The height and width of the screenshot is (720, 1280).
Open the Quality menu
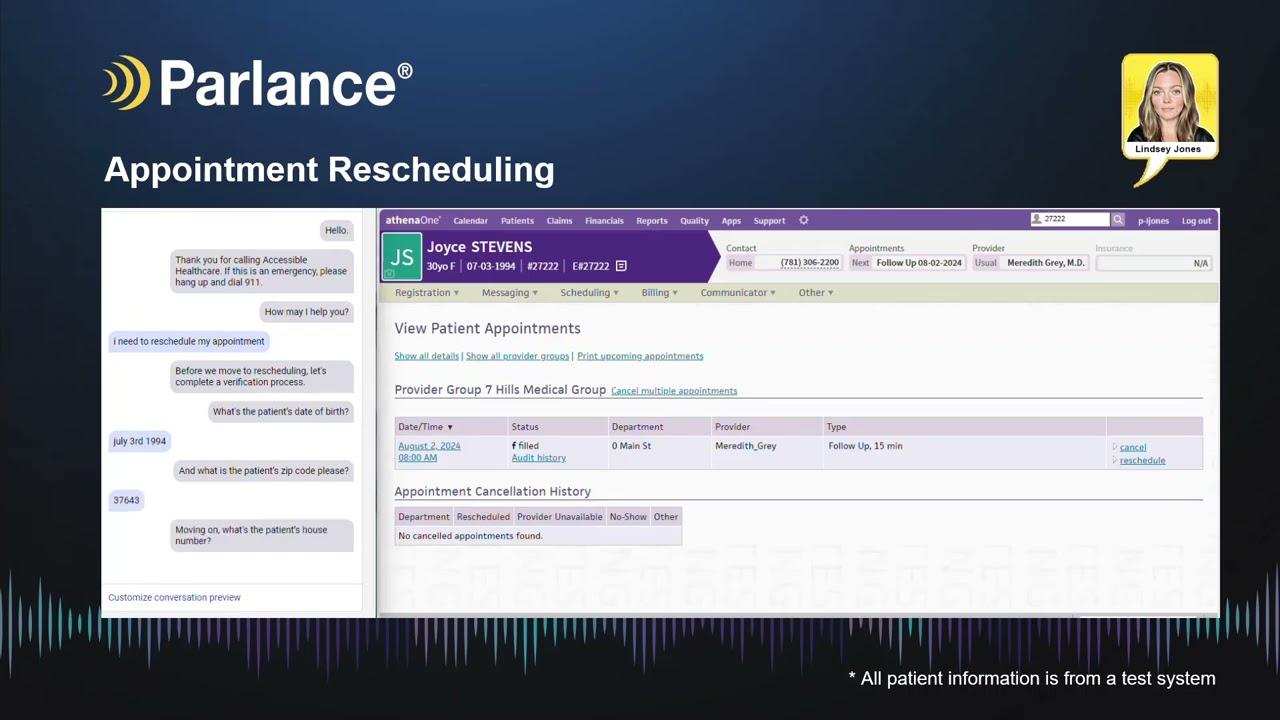[694, 221]
